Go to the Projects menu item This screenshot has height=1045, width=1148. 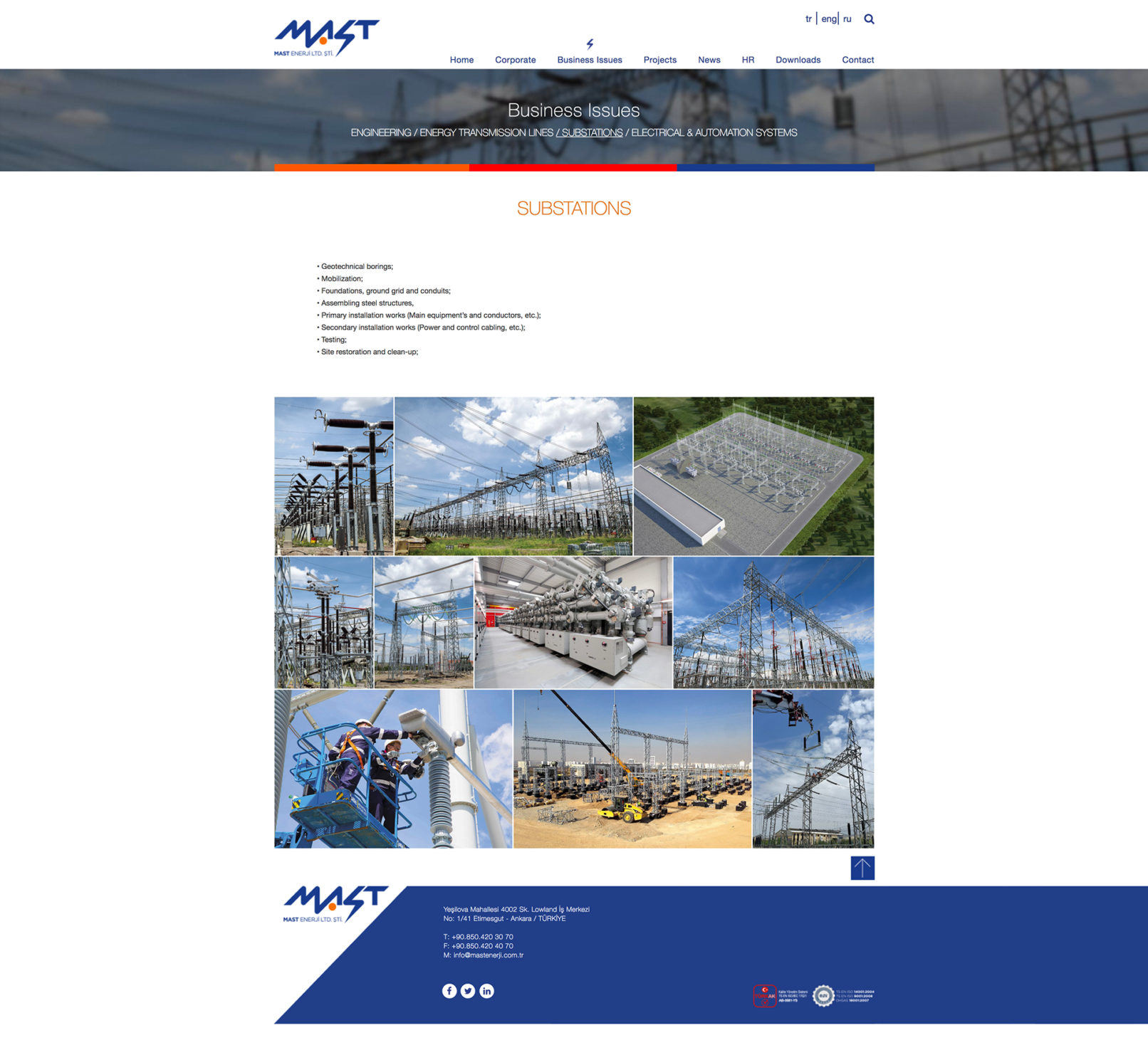(659, 60)
